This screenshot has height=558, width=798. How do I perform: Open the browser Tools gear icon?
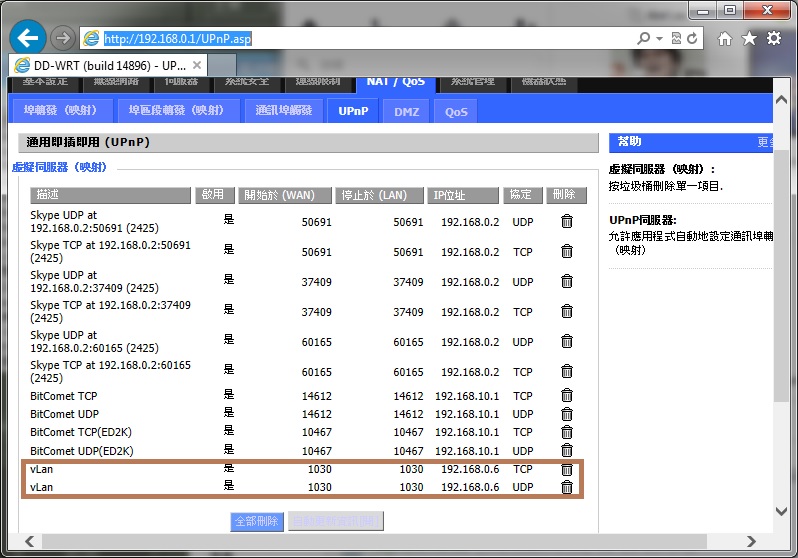774,38
